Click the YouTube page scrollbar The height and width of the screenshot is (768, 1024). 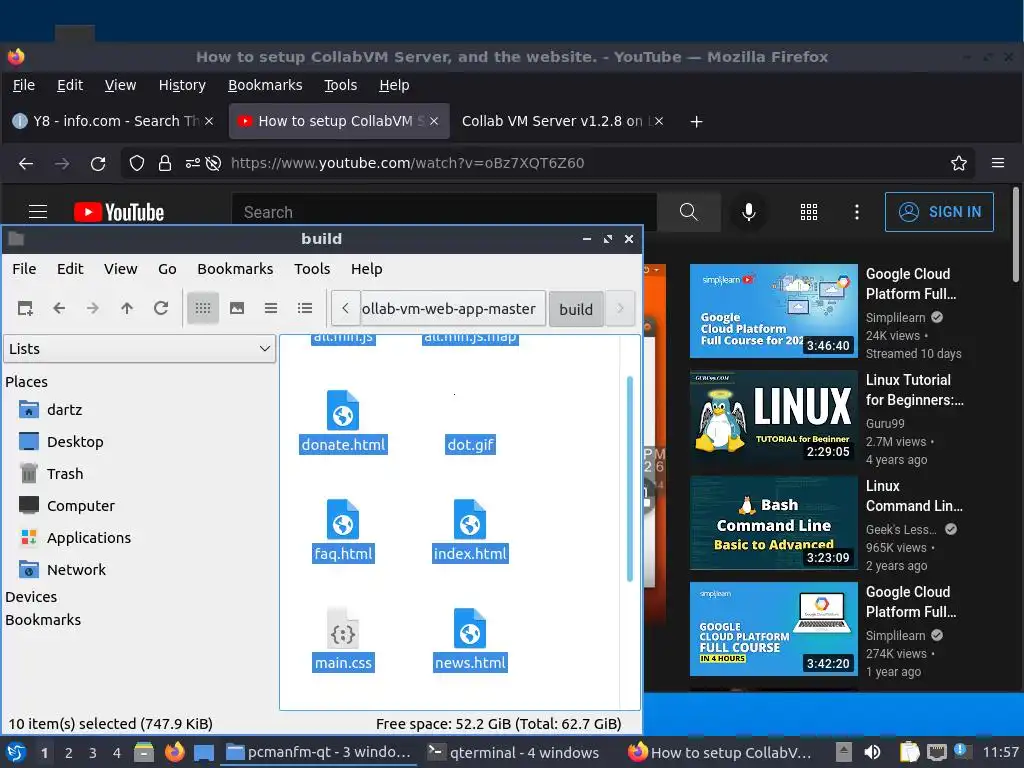[x=1016, y=235]
